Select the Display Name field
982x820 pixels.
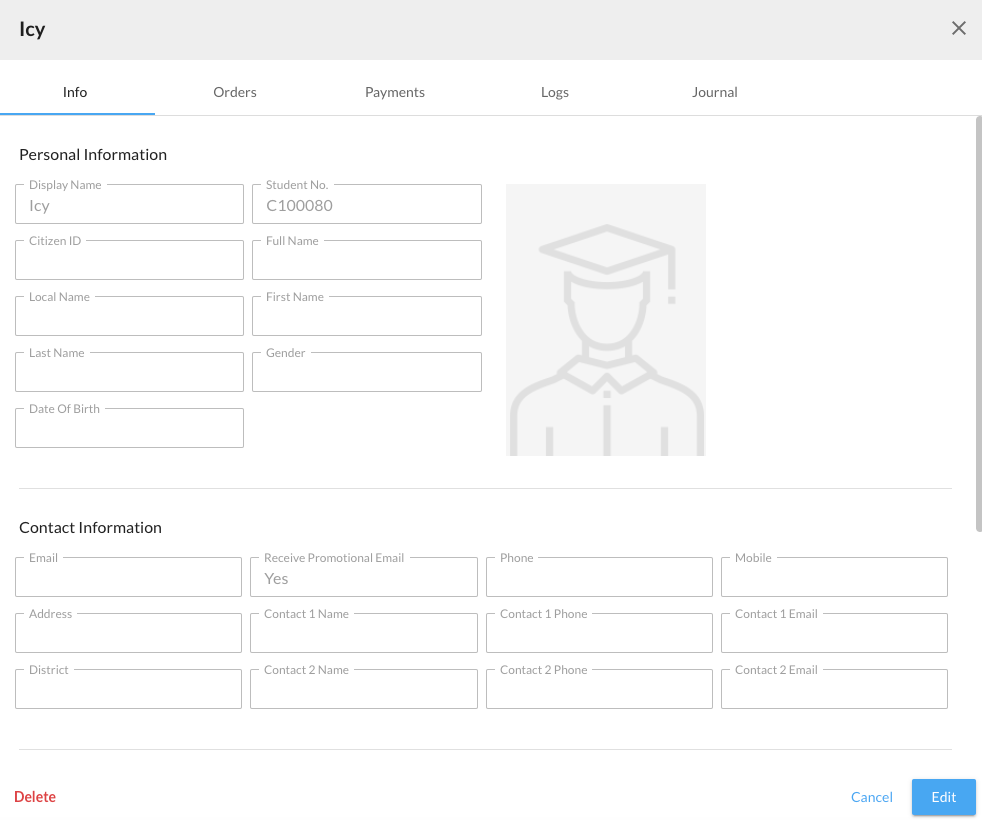130,204
